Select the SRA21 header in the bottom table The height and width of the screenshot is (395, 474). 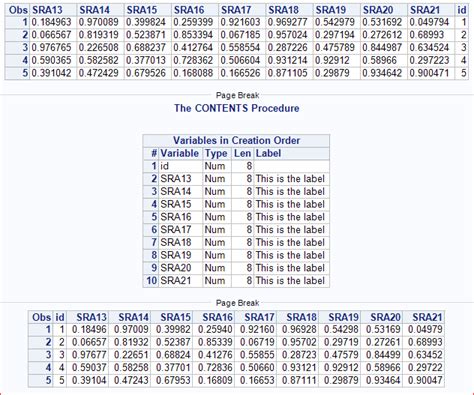coord(427,317)
